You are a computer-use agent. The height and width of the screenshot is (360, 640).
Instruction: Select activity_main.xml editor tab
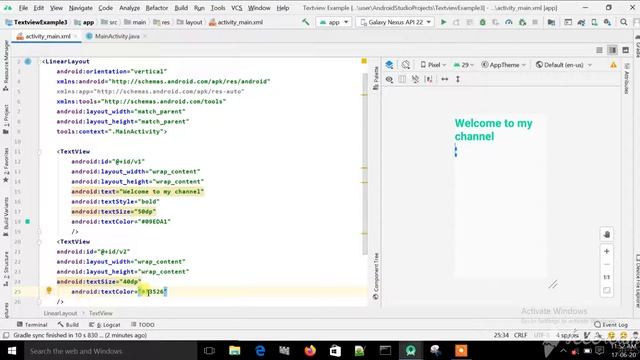(47, 36)
